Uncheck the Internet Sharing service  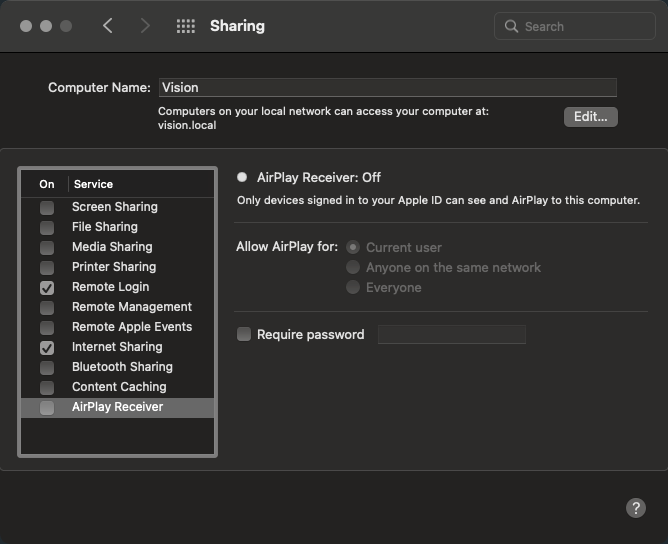point(47,347)
